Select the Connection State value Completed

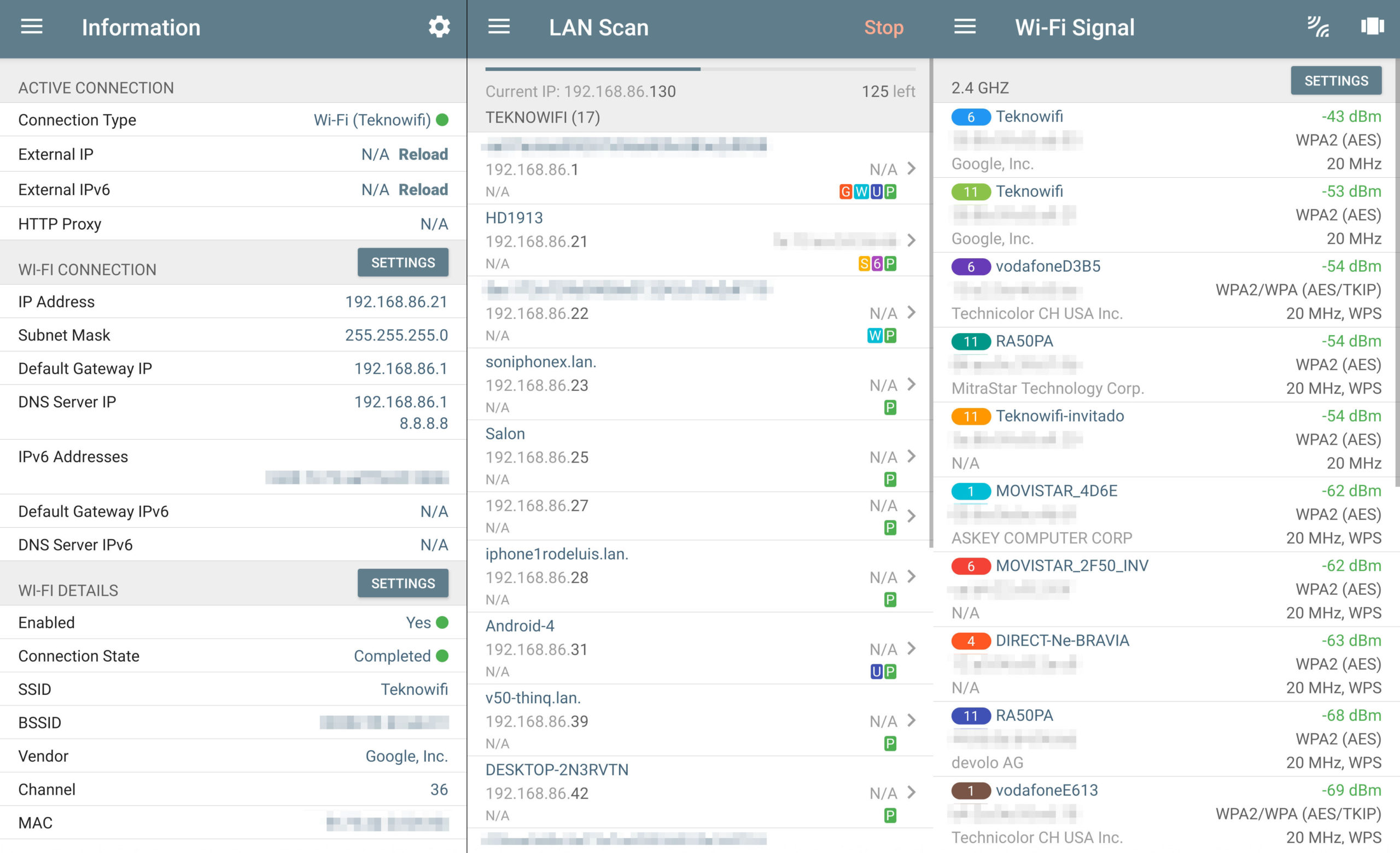[x=392, y=656]
